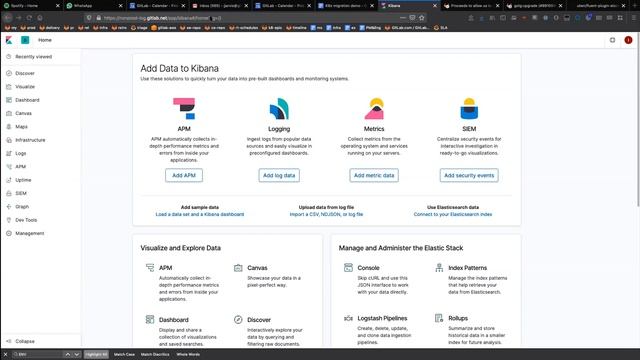The height and width of the screenshot is (360, 640).
Task: Go to Dashboard in the sidebar
Action: click(x=27, y=100)
